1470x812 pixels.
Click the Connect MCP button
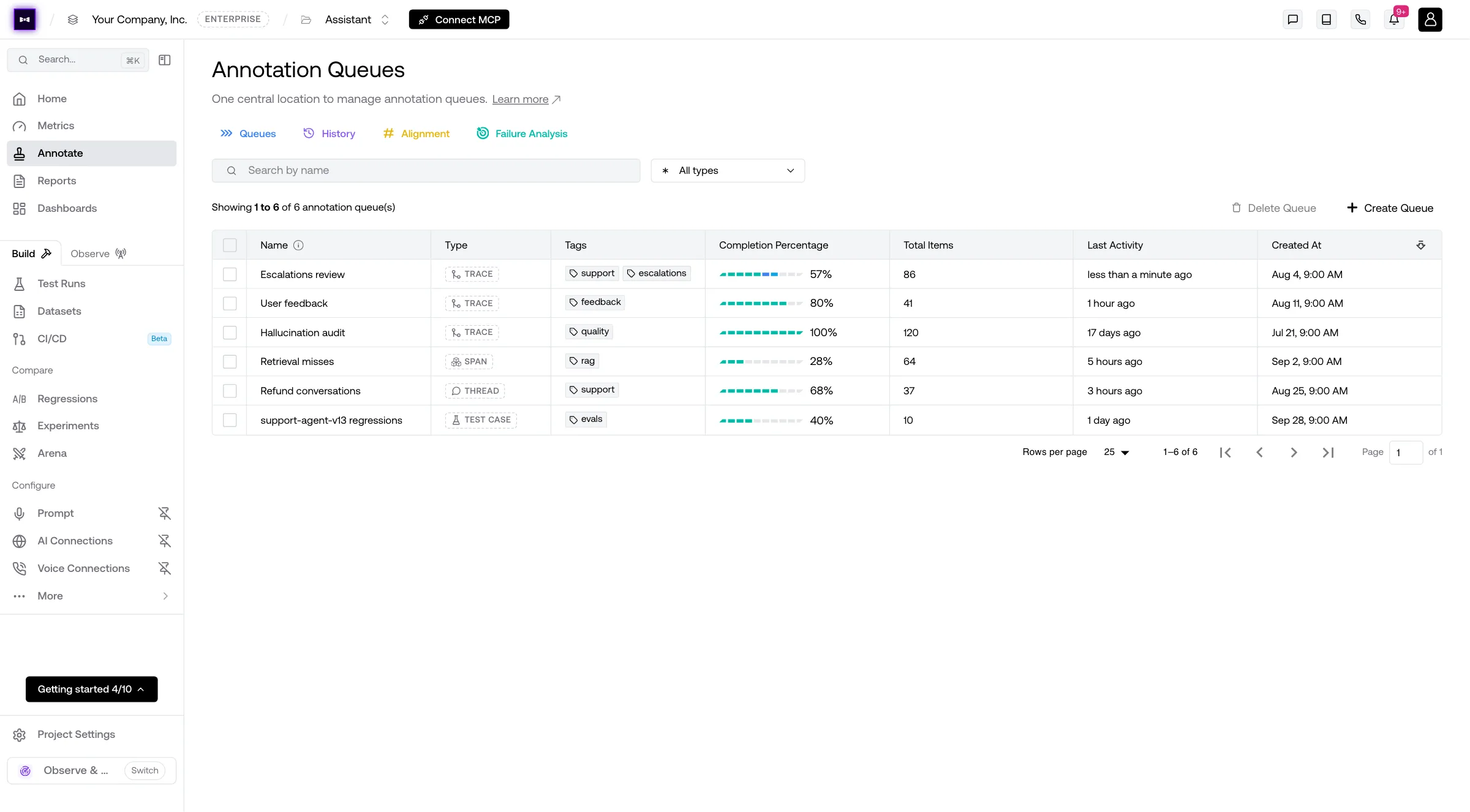(x=459, y=20)
